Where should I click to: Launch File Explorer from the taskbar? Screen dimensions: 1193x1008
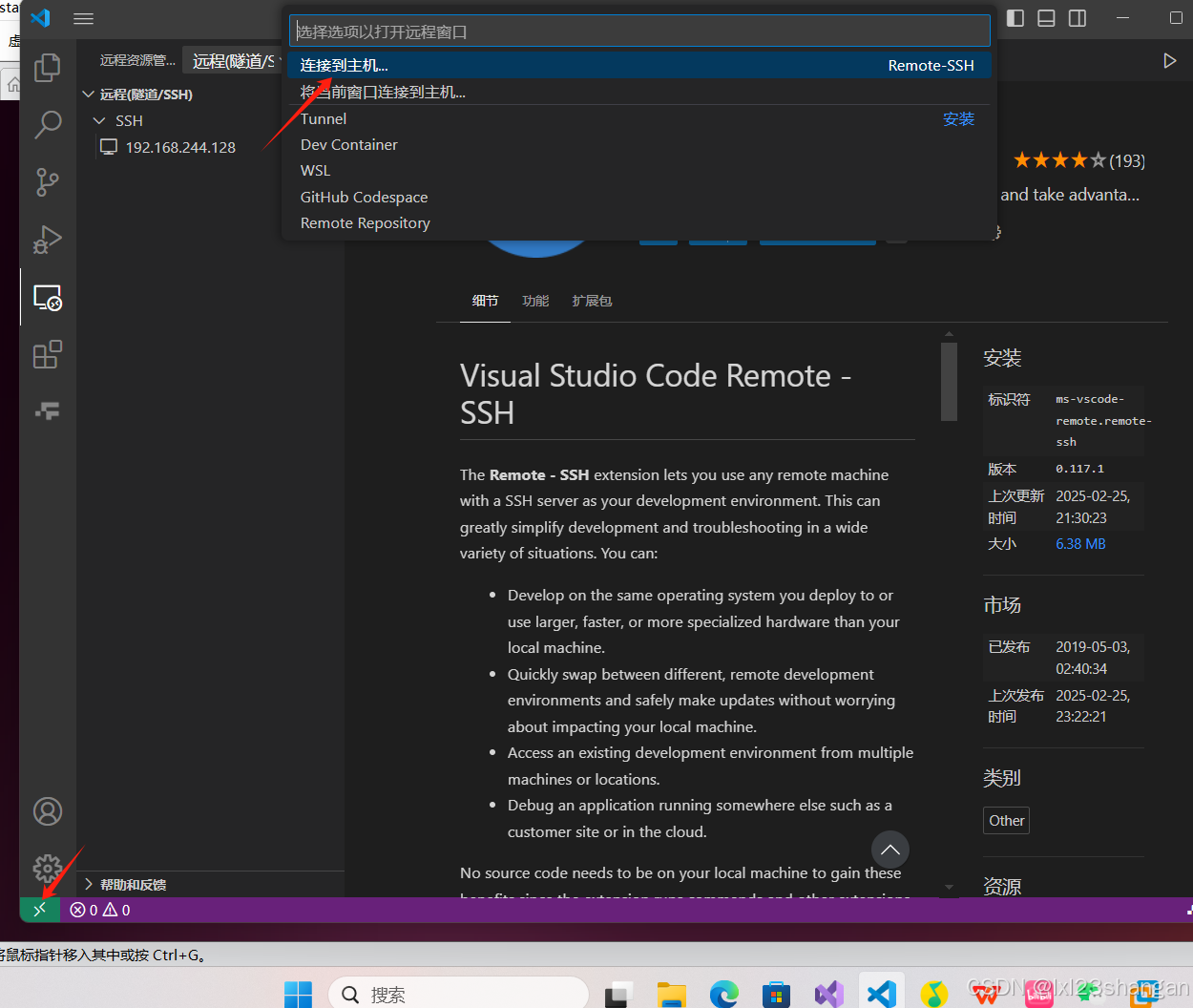(672, 995)
